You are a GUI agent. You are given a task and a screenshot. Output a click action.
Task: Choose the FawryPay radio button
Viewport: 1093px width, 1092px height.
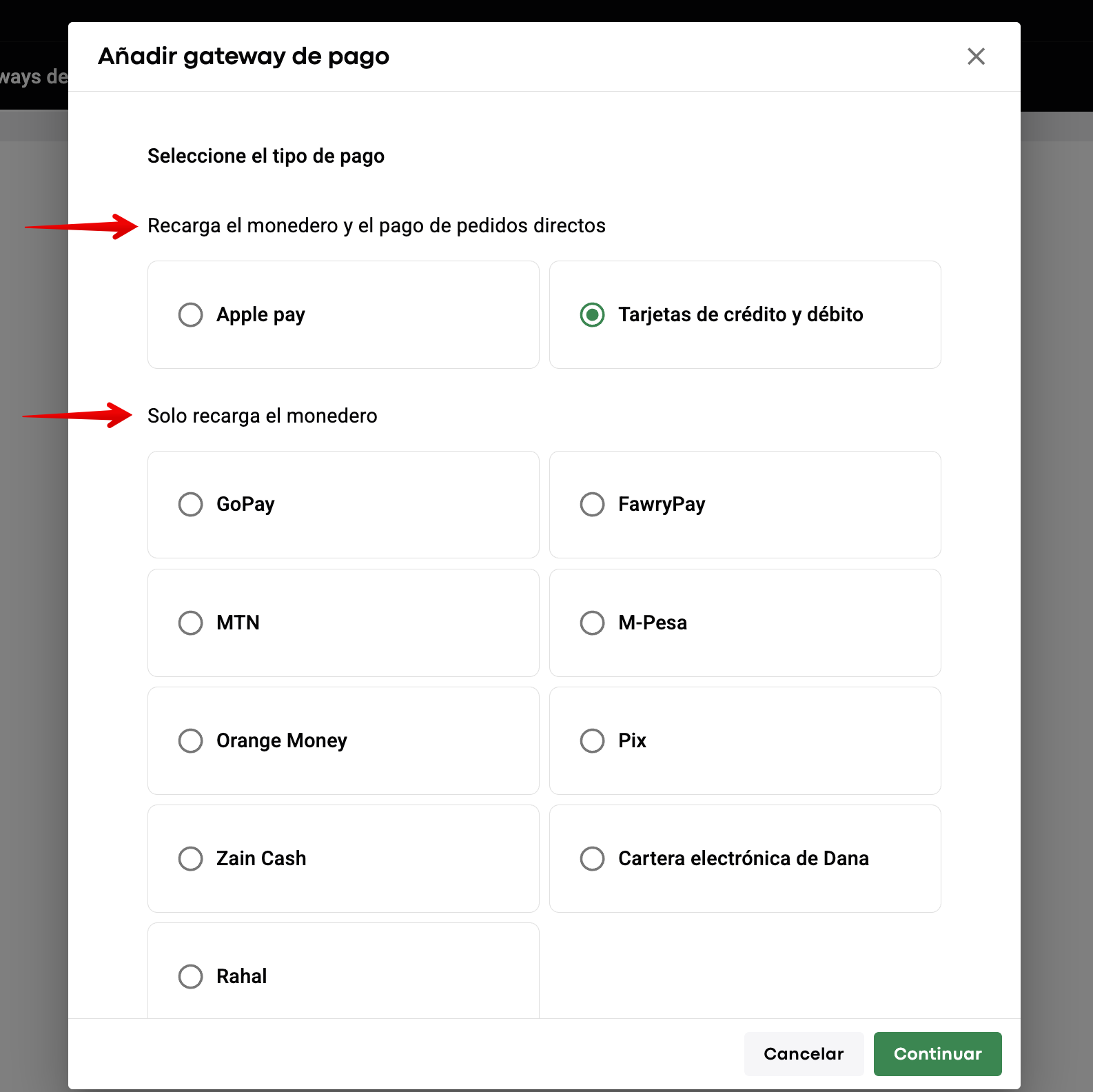click(592, 505)
